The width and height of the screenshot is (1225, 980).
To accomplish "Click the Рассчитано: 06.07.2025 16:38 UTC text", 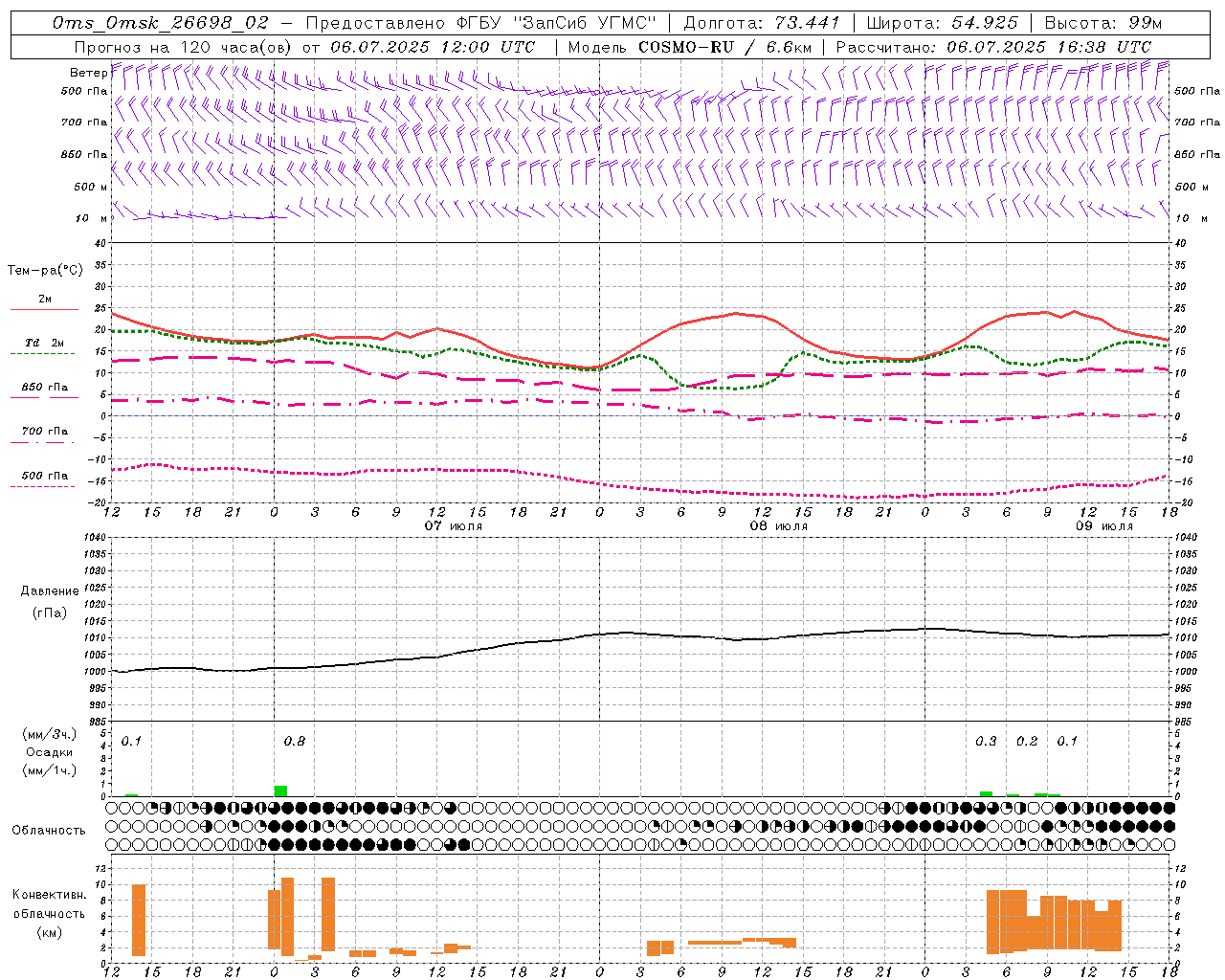I will pyautogui.click(x=993, y=47).
